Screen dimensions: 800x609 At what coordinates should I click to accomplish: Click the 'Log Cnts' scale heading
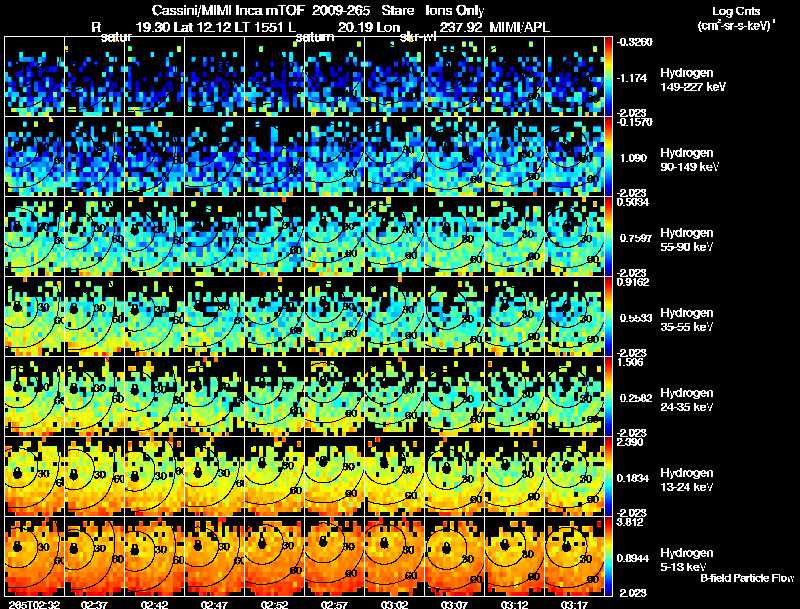[736, 11]
